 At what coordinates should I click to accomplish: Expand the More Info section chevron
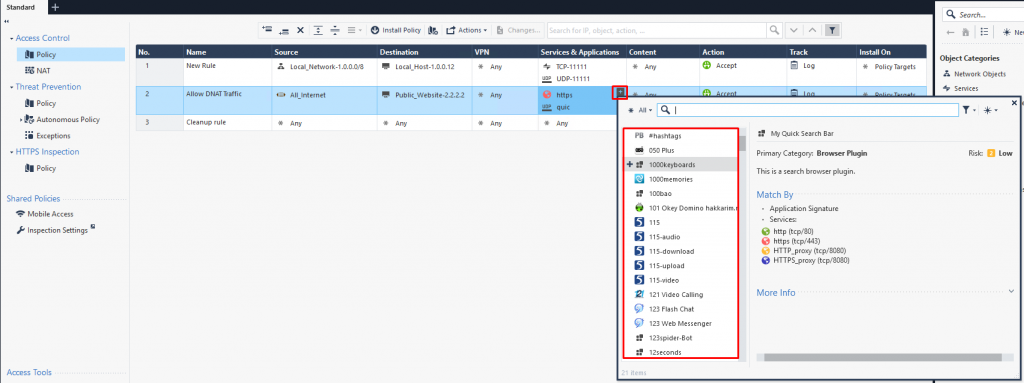point(1012,291)
